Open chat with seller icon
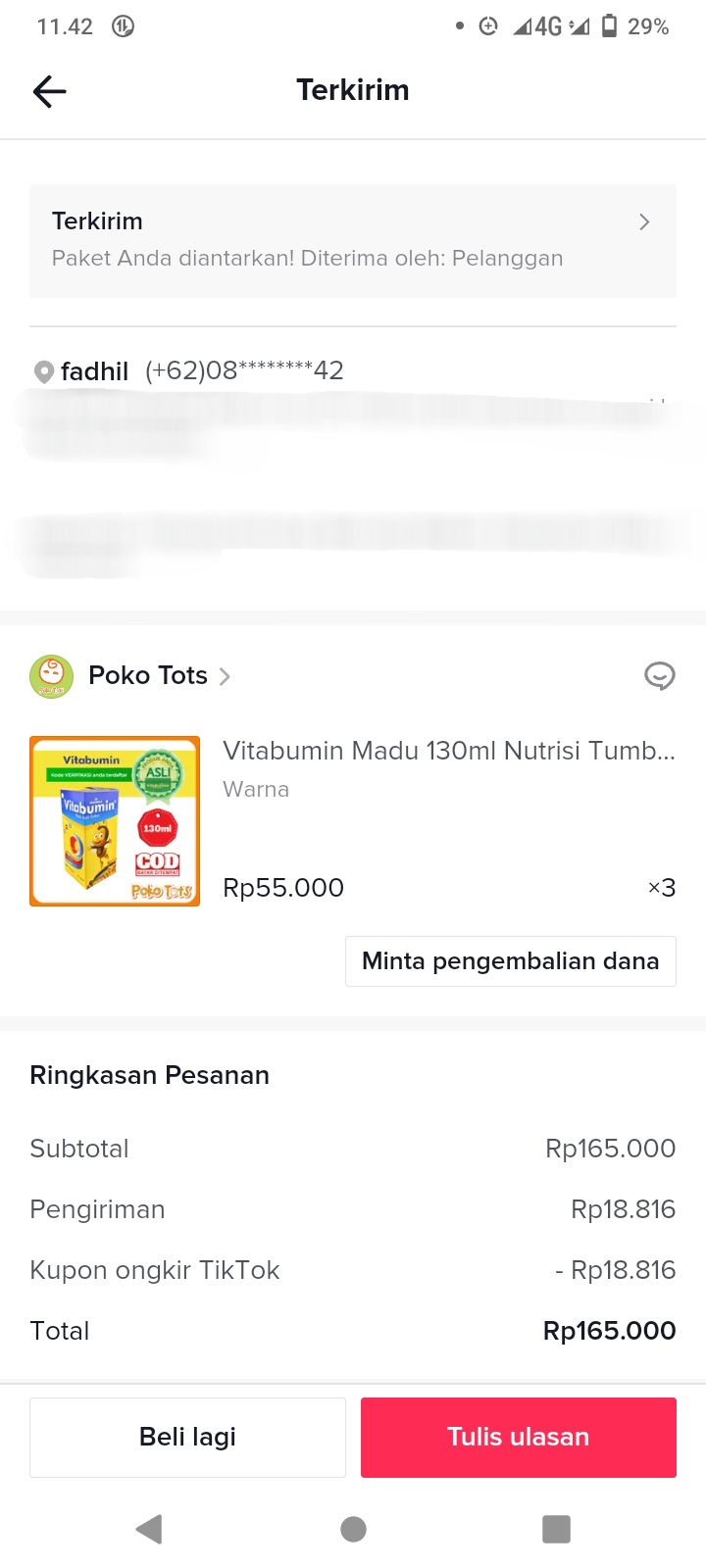 (659, 676)
